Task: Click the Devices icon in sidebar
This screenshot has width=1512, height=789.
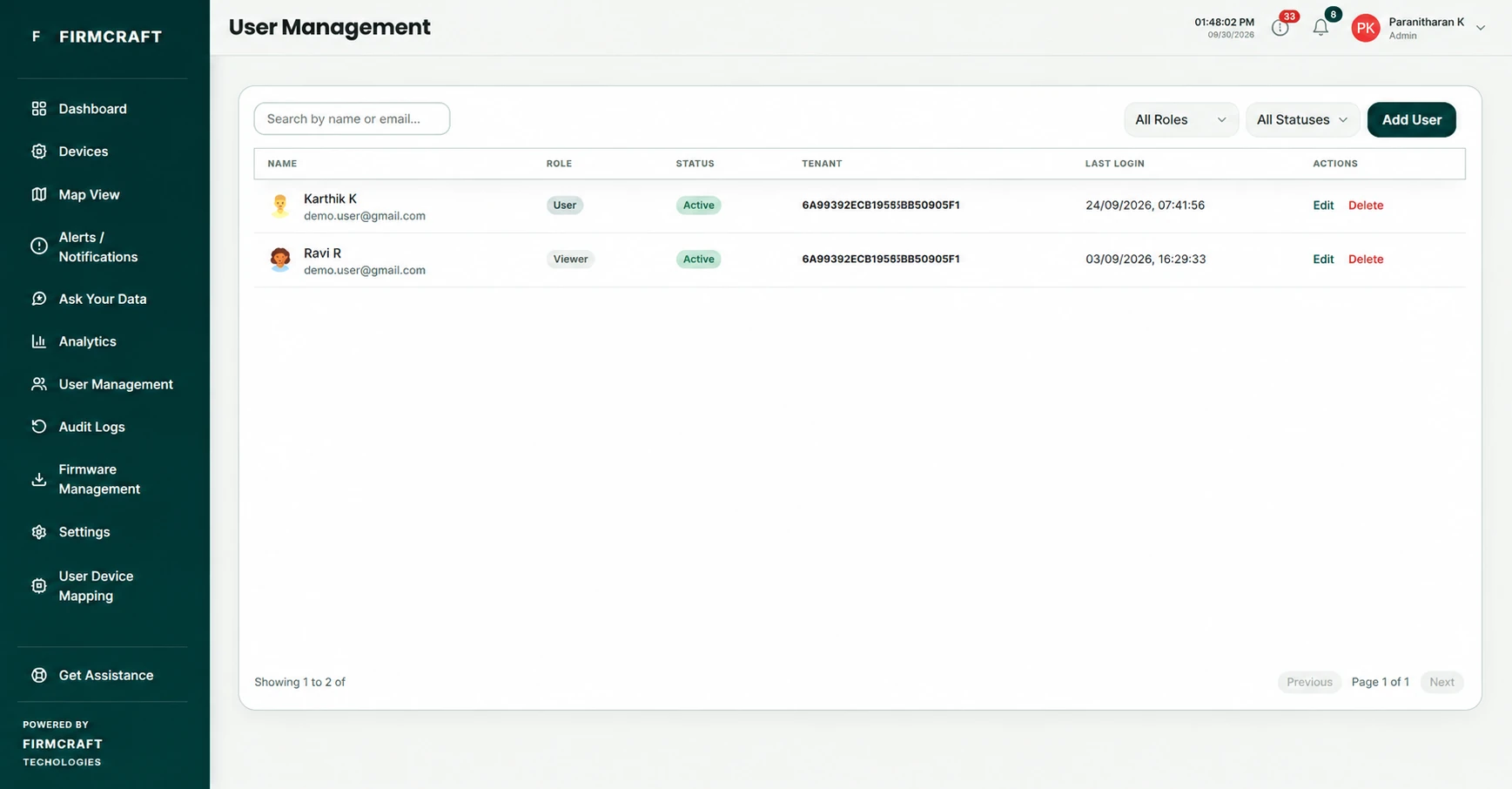Action: point(39,152)
